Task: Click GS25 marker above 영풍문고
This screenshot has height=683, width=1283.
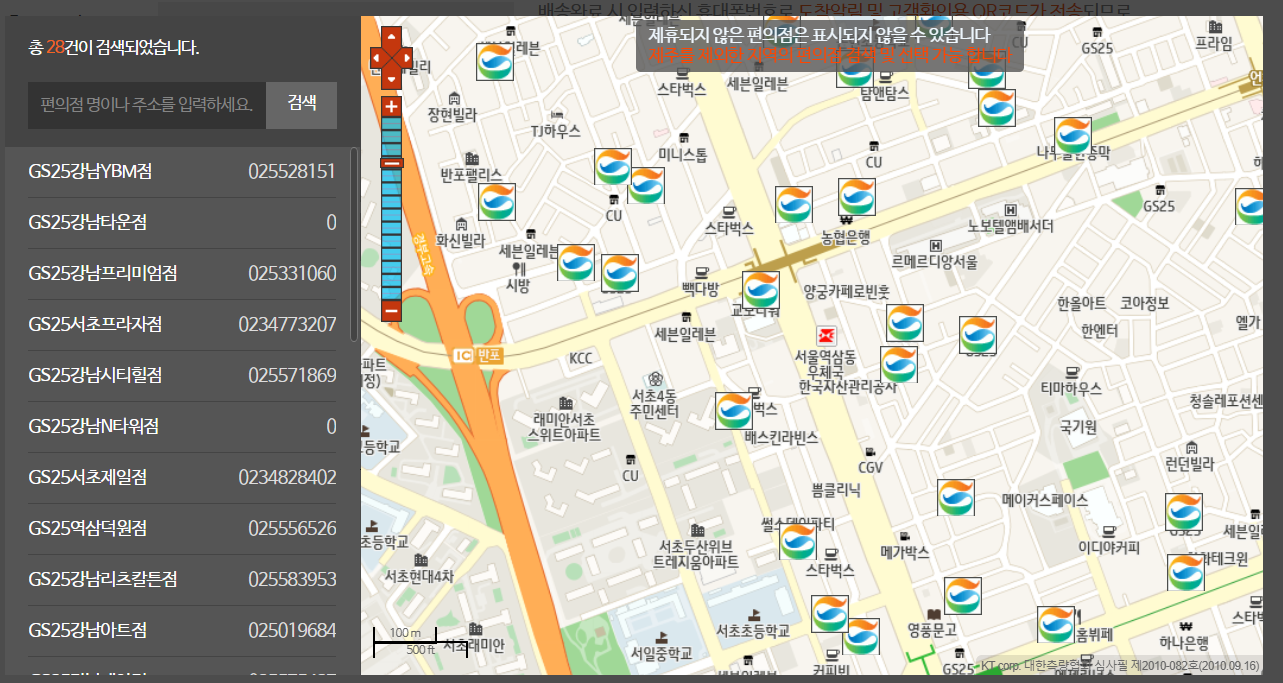Action: [963, 595]
